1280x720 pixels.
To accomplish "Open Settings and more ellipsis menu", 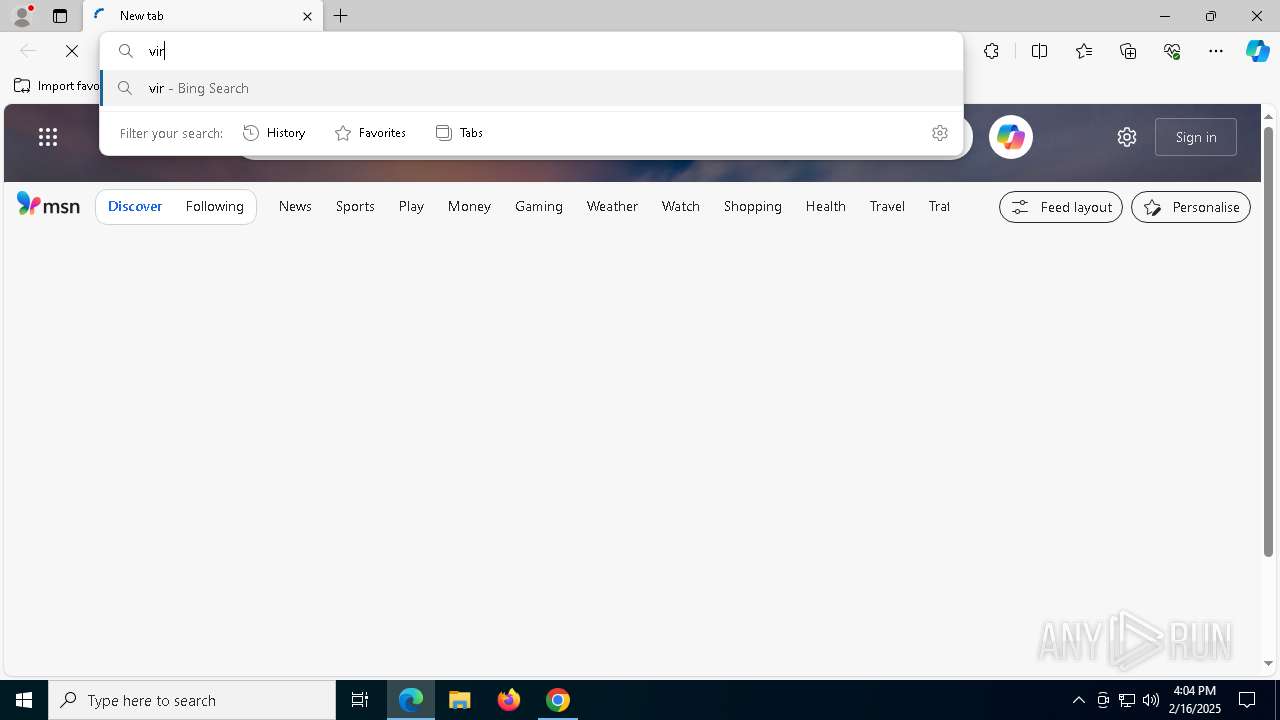I will (x=1216, y=51).
